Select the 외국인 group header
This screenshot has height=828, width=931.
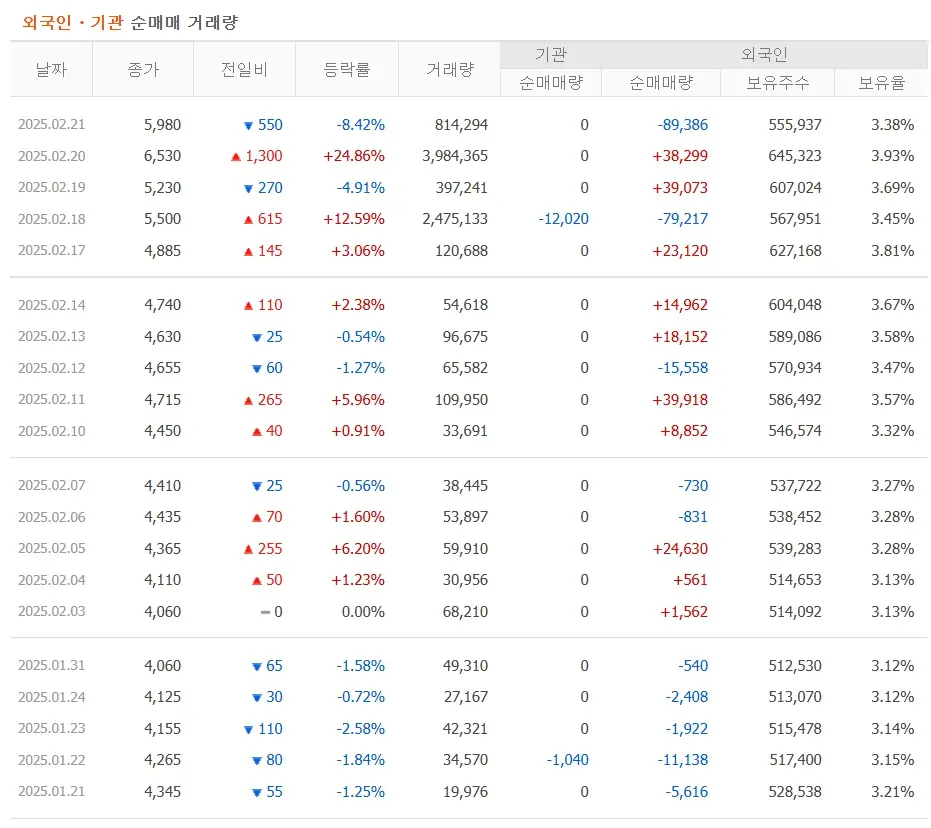(766, 54)
